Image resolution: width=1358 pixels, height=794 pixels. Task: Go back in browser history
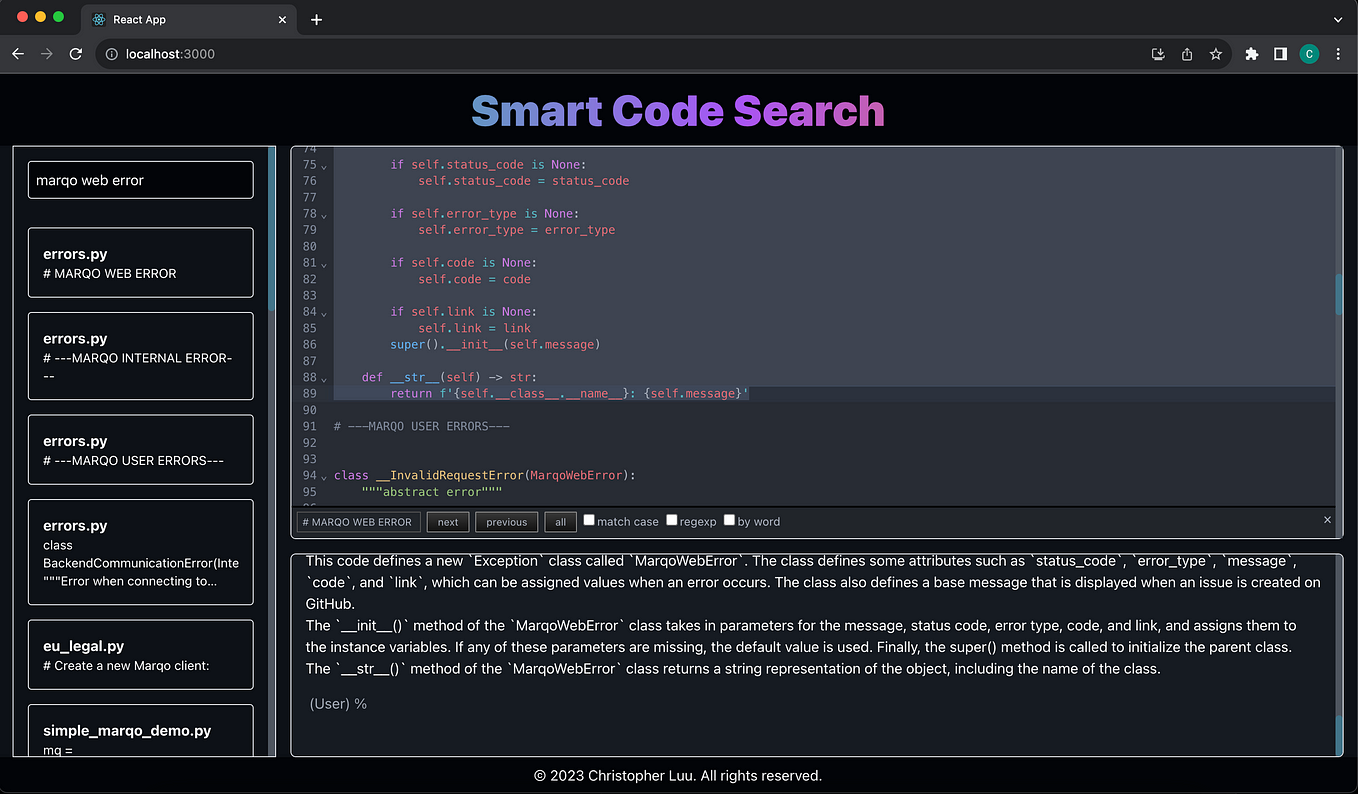point(18,54)
